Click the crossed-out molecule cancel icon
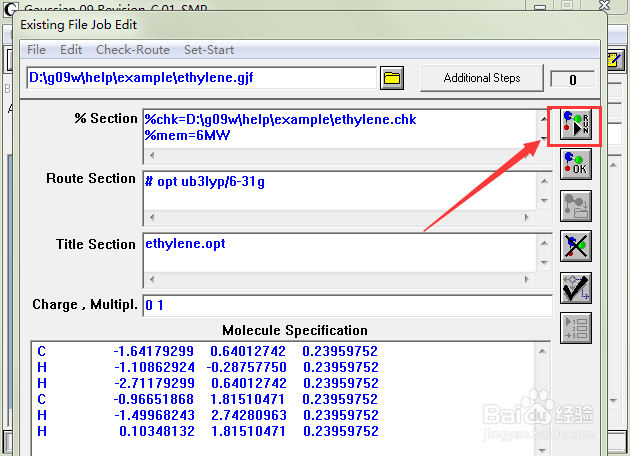 [x=576, y=246]
